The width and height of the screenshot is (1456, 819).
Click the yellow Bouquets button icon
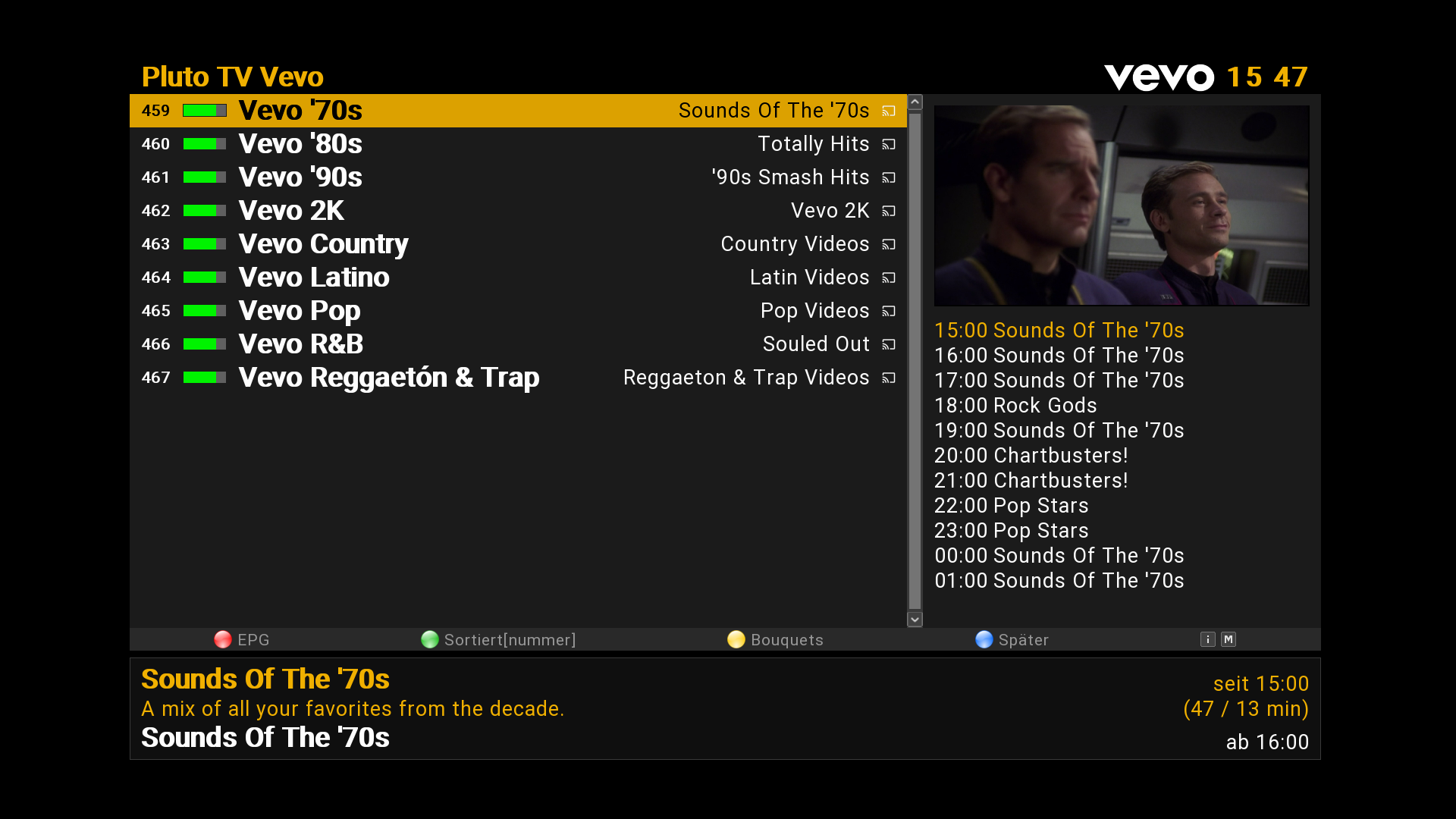736,639
